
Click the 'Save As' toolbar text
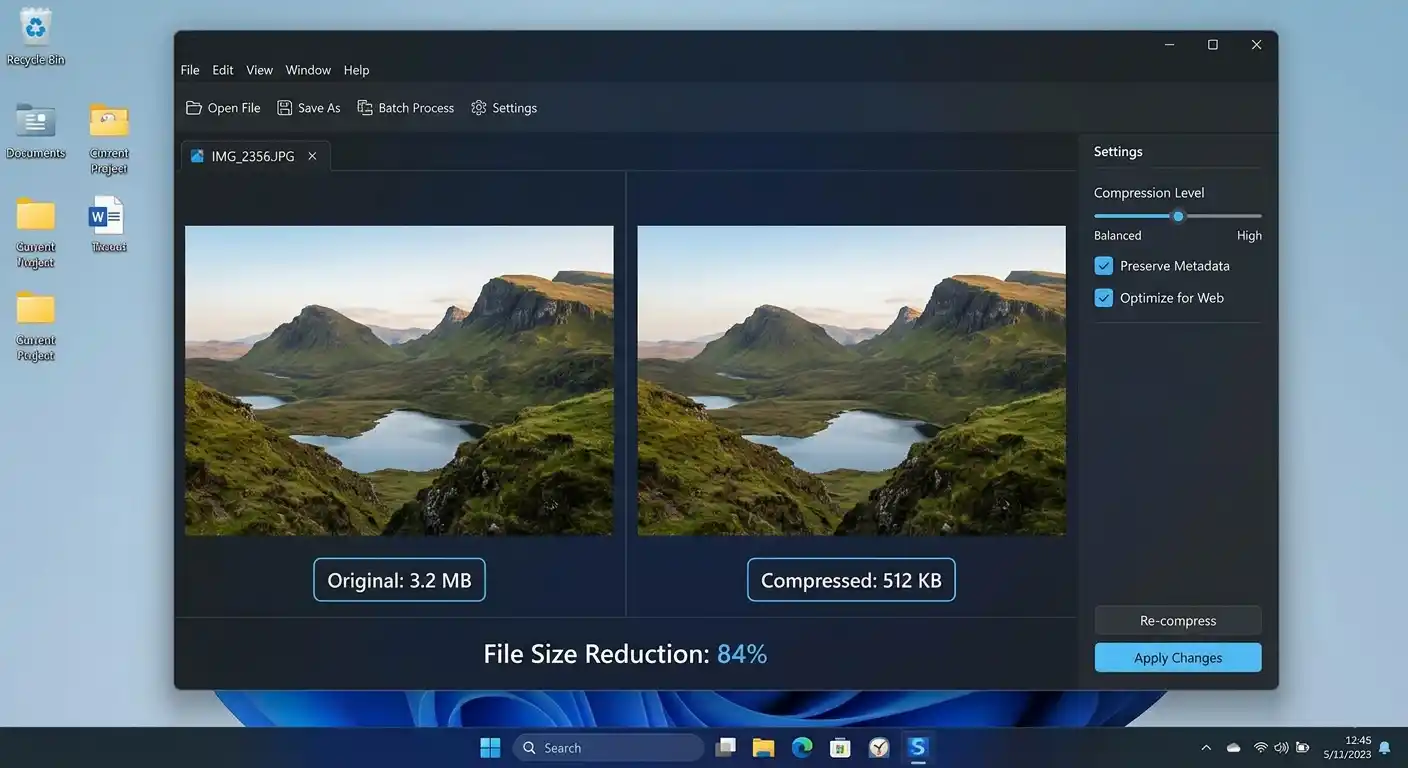click(319, 108)
